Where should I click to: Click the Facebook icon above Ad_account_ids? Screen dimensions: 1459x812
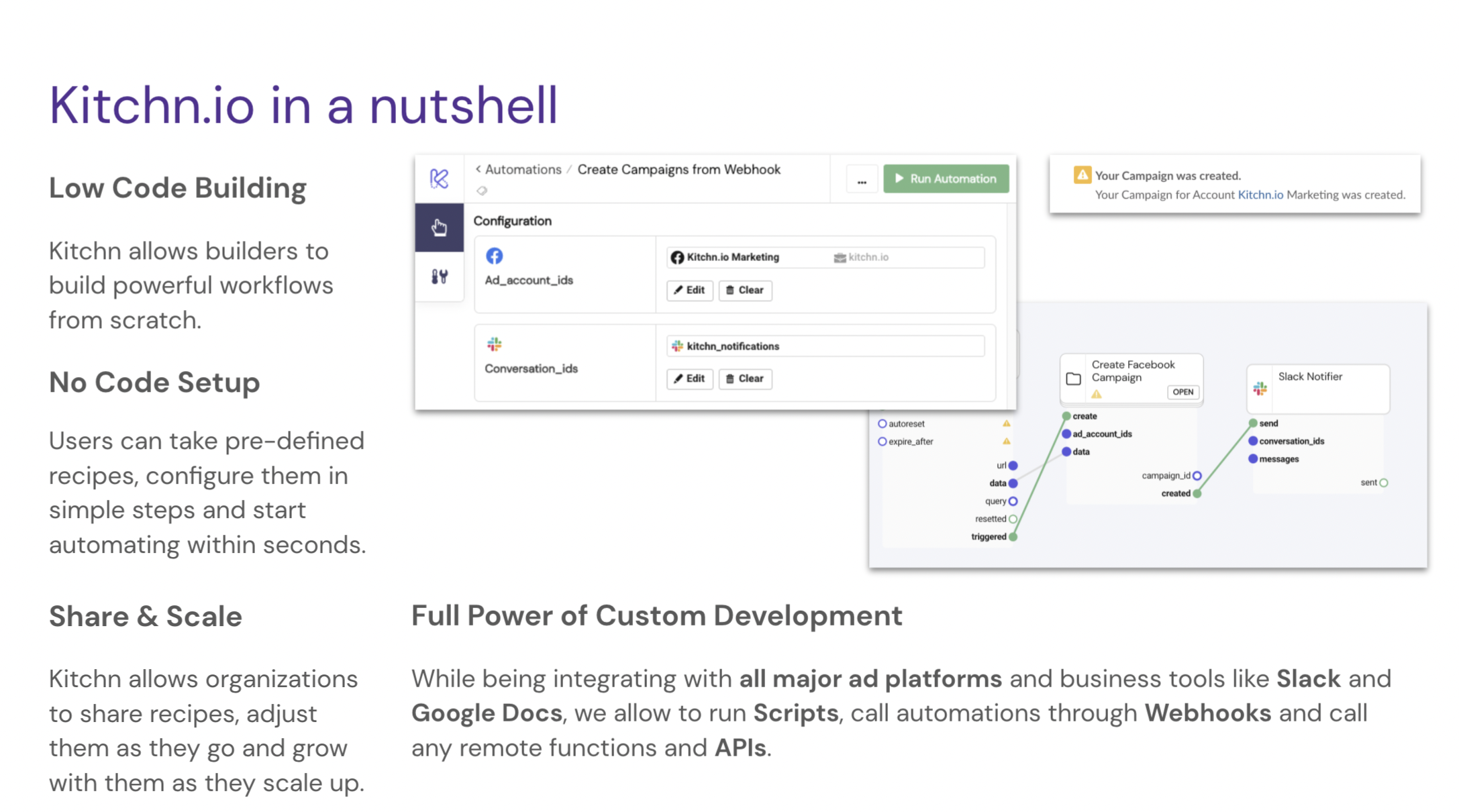[494, 256]
